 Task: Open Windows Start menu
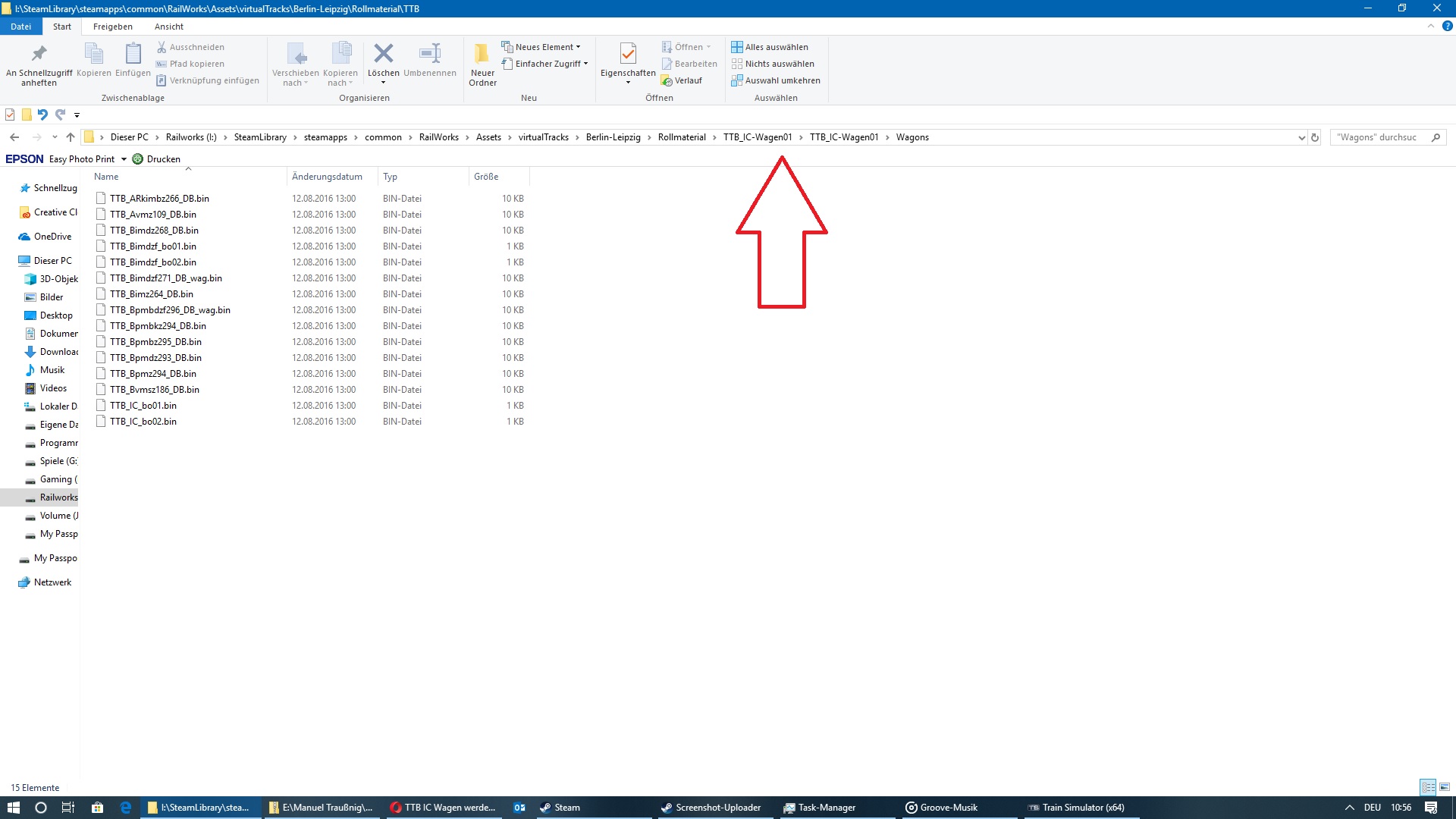click(x=13, y=808)
